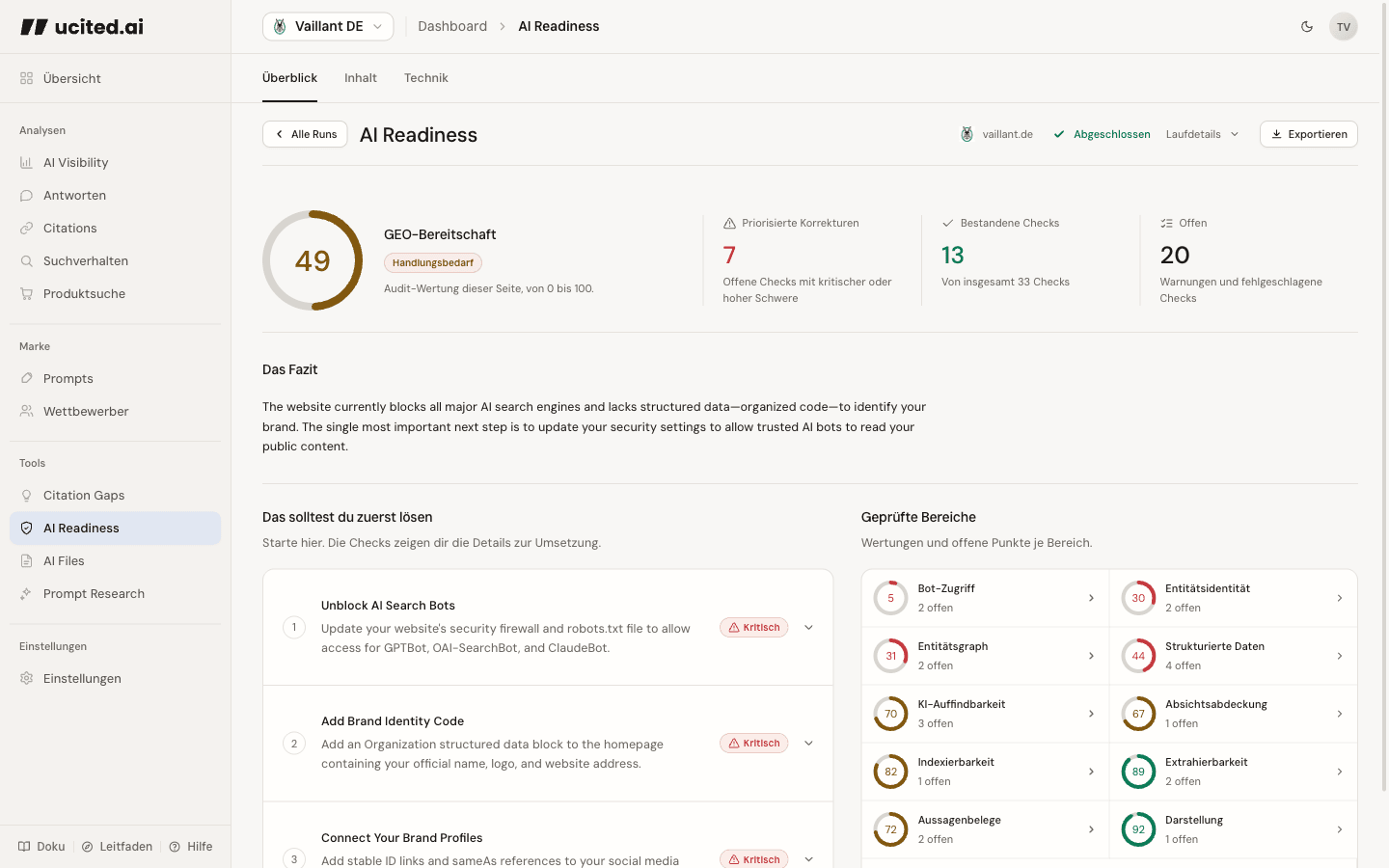Toggle dark mode moon icon
1389x868 pixels.
[1307, 27]
